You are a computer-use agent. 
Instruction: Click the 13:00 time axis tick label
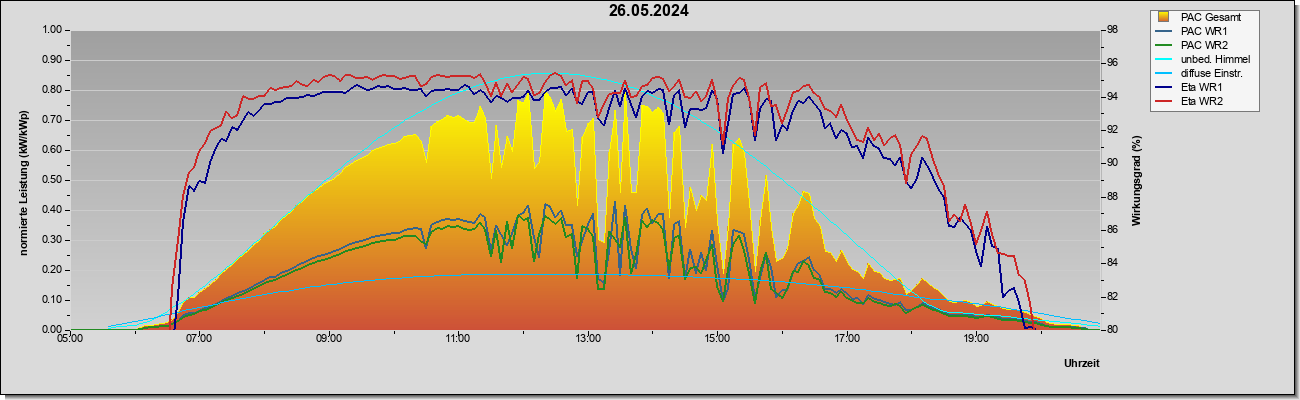[588, 339]
